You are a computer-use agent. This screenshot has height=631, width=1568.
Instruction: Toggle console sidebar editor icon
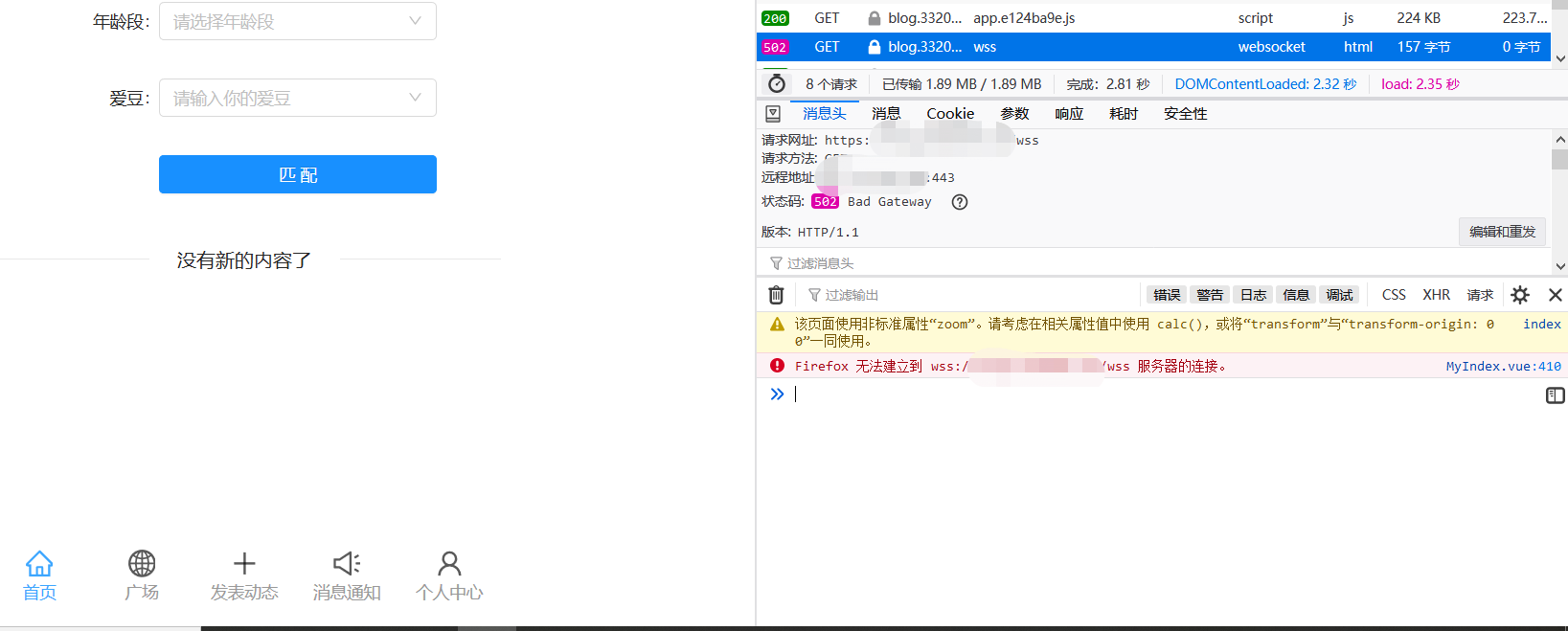(x=1556, y=395)
